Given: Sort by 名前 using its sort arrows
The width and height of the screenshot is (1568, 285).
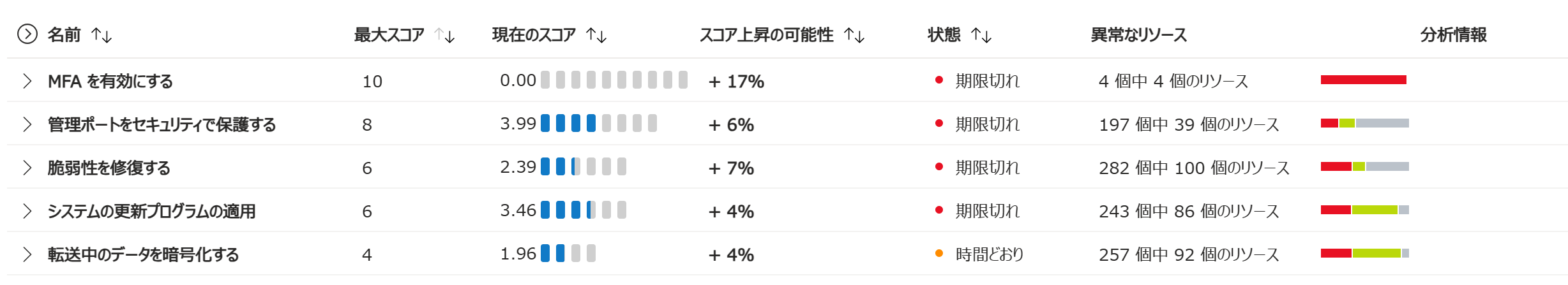Looking at the screenshot, I should (x=102, y=35).
